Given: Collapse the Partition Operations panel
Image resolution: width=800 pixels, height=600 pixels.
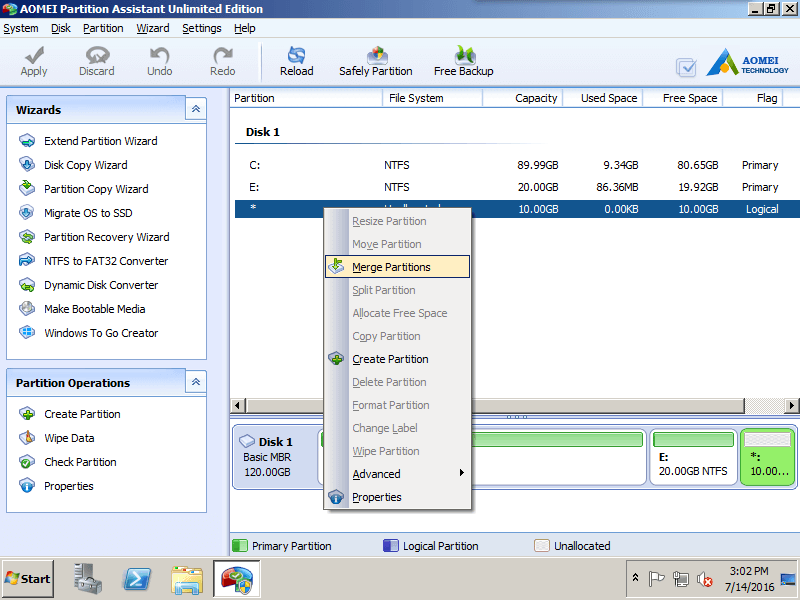Looking at the screenshot, I should tap(196, 382).
